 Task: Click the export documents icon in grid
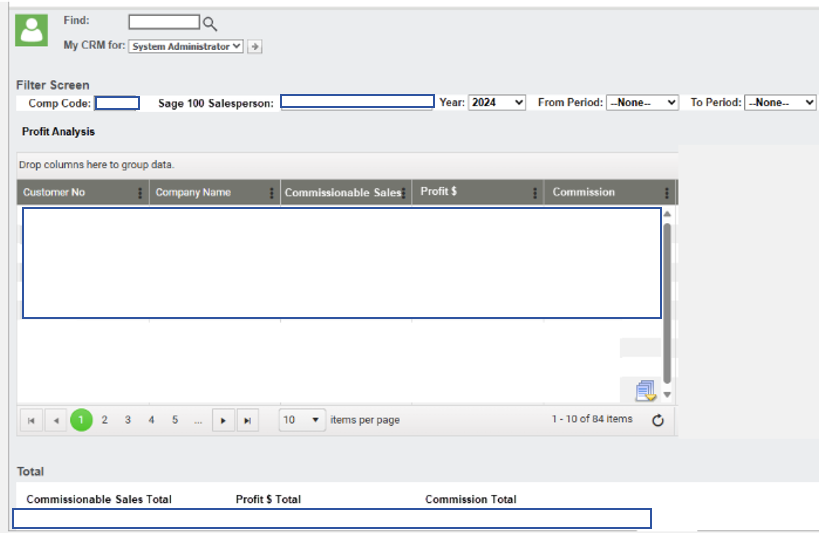coord(645,391)
